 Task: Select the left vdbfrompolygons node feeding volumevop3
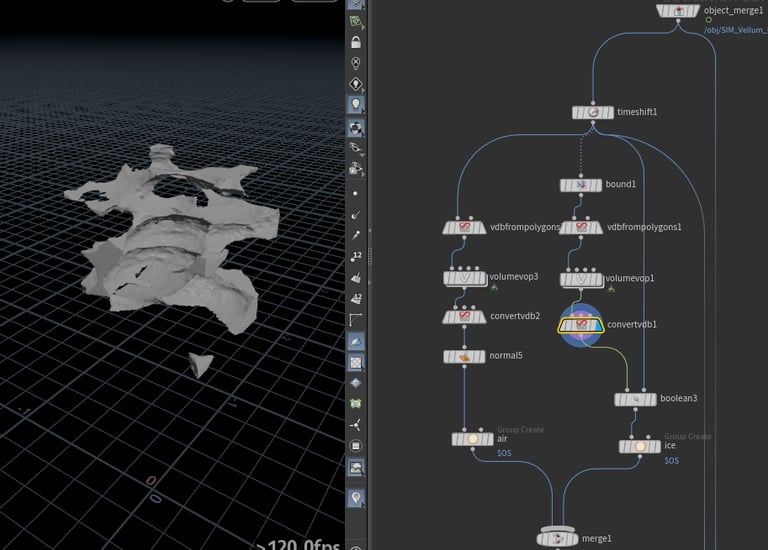(x=464, y=228)
